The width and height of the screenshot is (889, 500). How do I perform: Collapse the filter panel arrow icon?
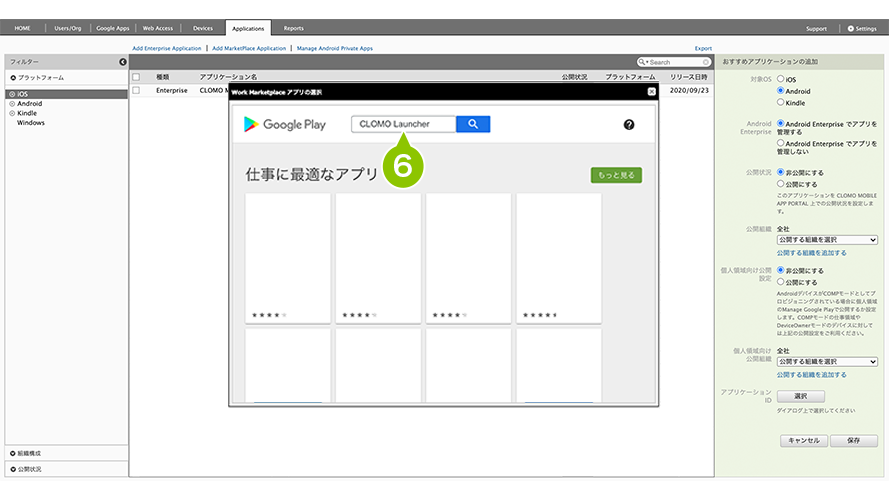pyautogui.click(x=122, y=62)
